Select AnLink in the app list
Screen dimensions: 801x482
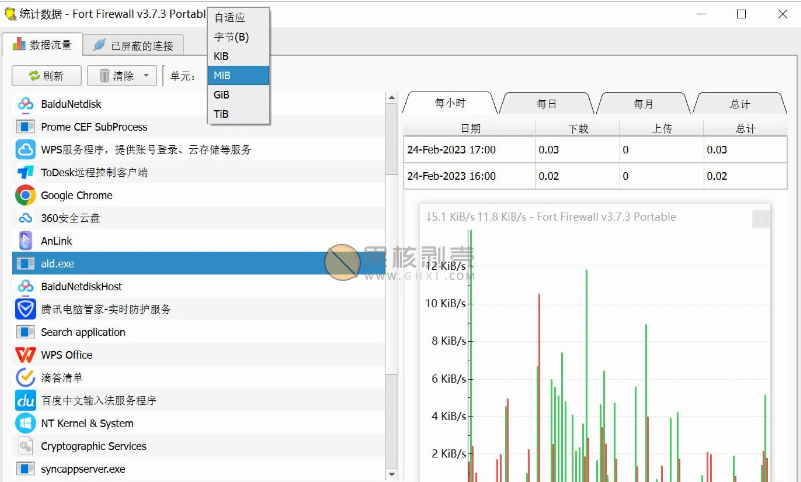point(198,240)
